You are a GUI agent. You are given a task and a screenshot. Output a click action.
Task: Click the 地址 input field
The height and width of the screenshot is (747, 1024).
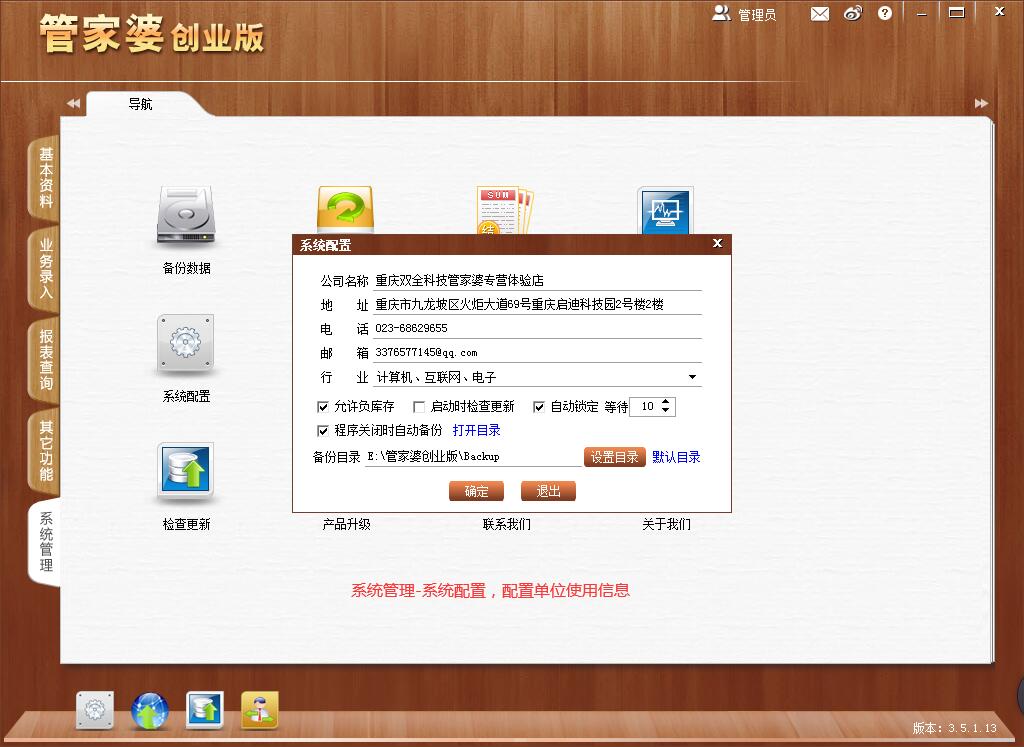537,304
